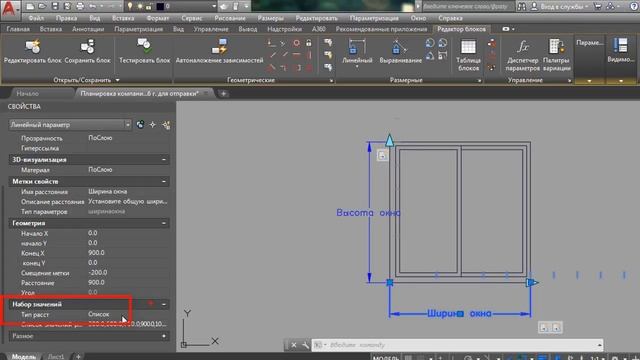
Task: Collapse Набор значений section
Action: [164, 304]
